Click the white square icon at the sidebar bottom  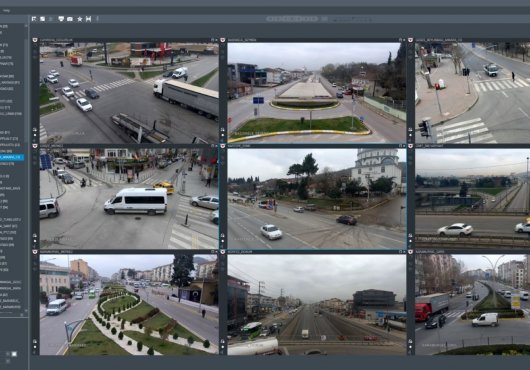pyautogui.click(x=14, y=354)
